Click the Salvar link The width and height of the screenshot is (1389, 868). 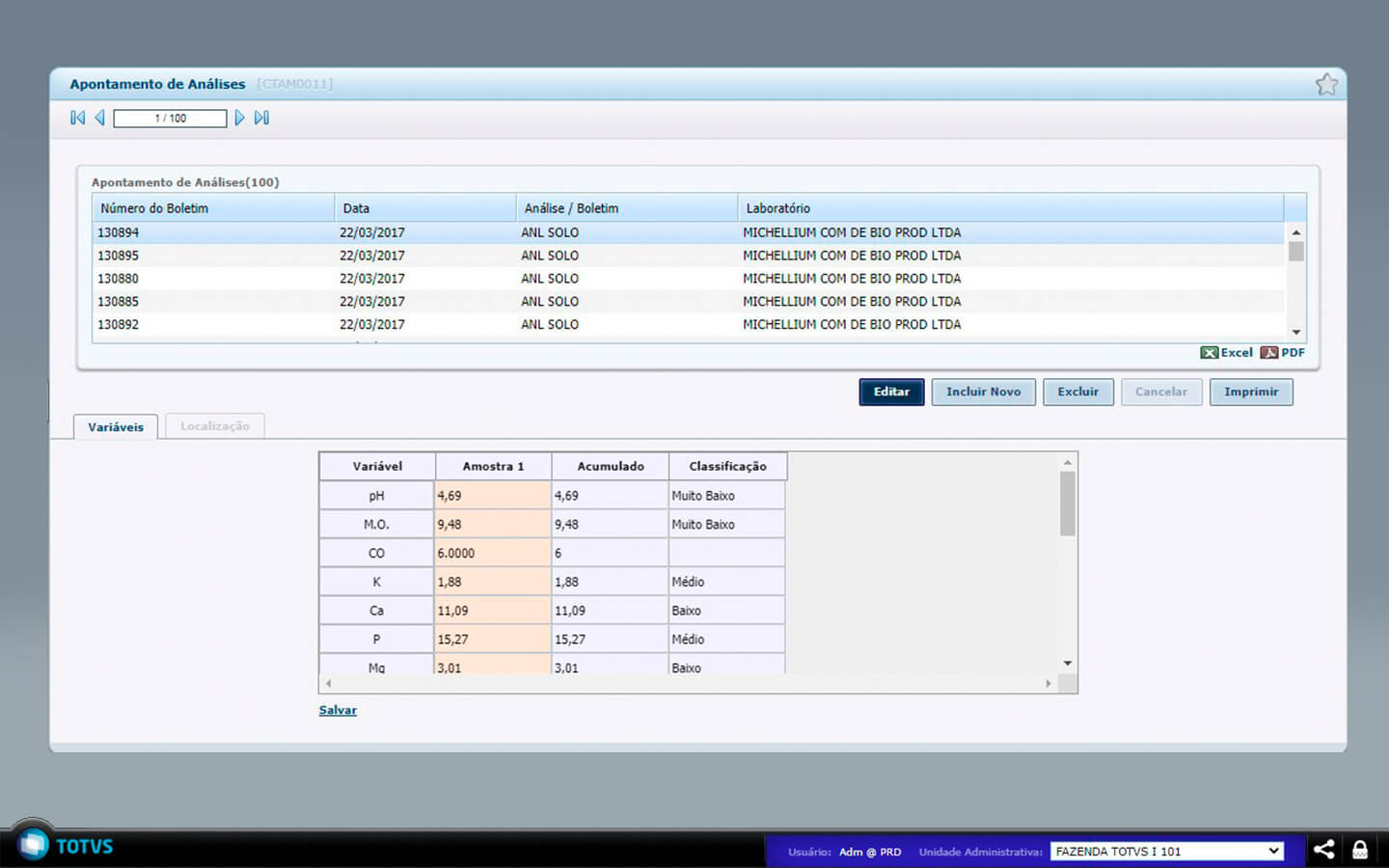(x=338, y=710)
